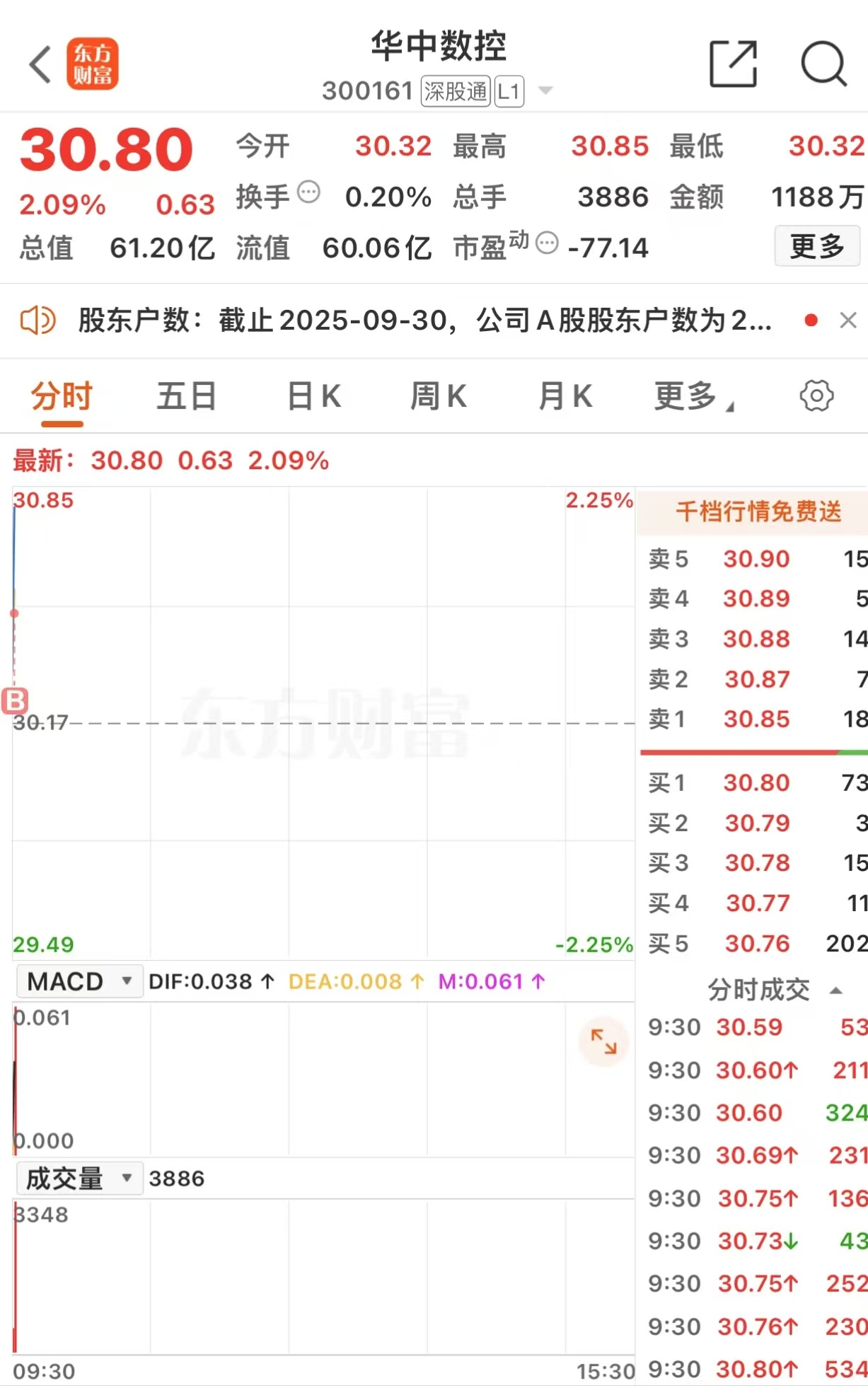Open chart settings gear icon

point(816,395)
